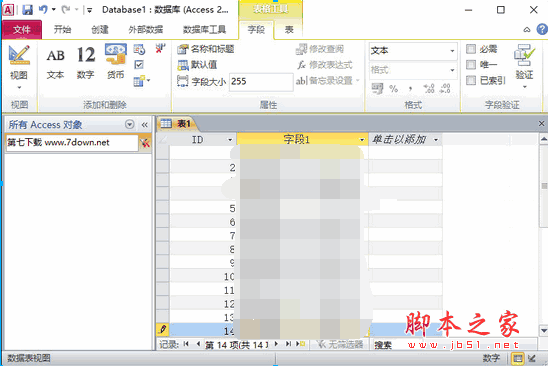Collapse the navigation pane shutter button
Image resolution: width=548 pixels, height=366 pixels.
145,124
